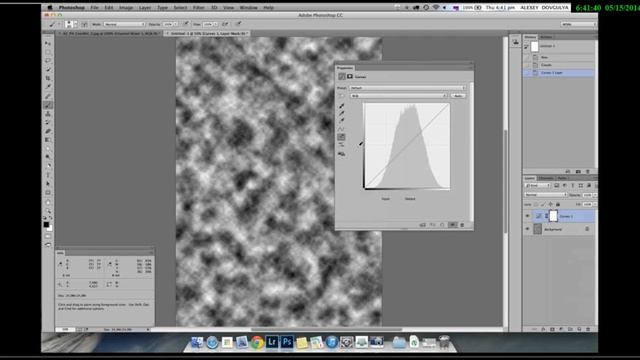640x360 pixels.
Task: Select the Crop tool
Action: point(48,78)
